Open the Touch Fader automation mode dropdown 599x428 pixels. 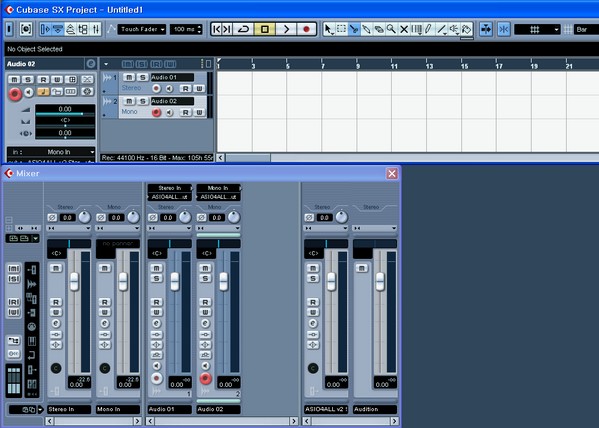click(x=142, y=29)
